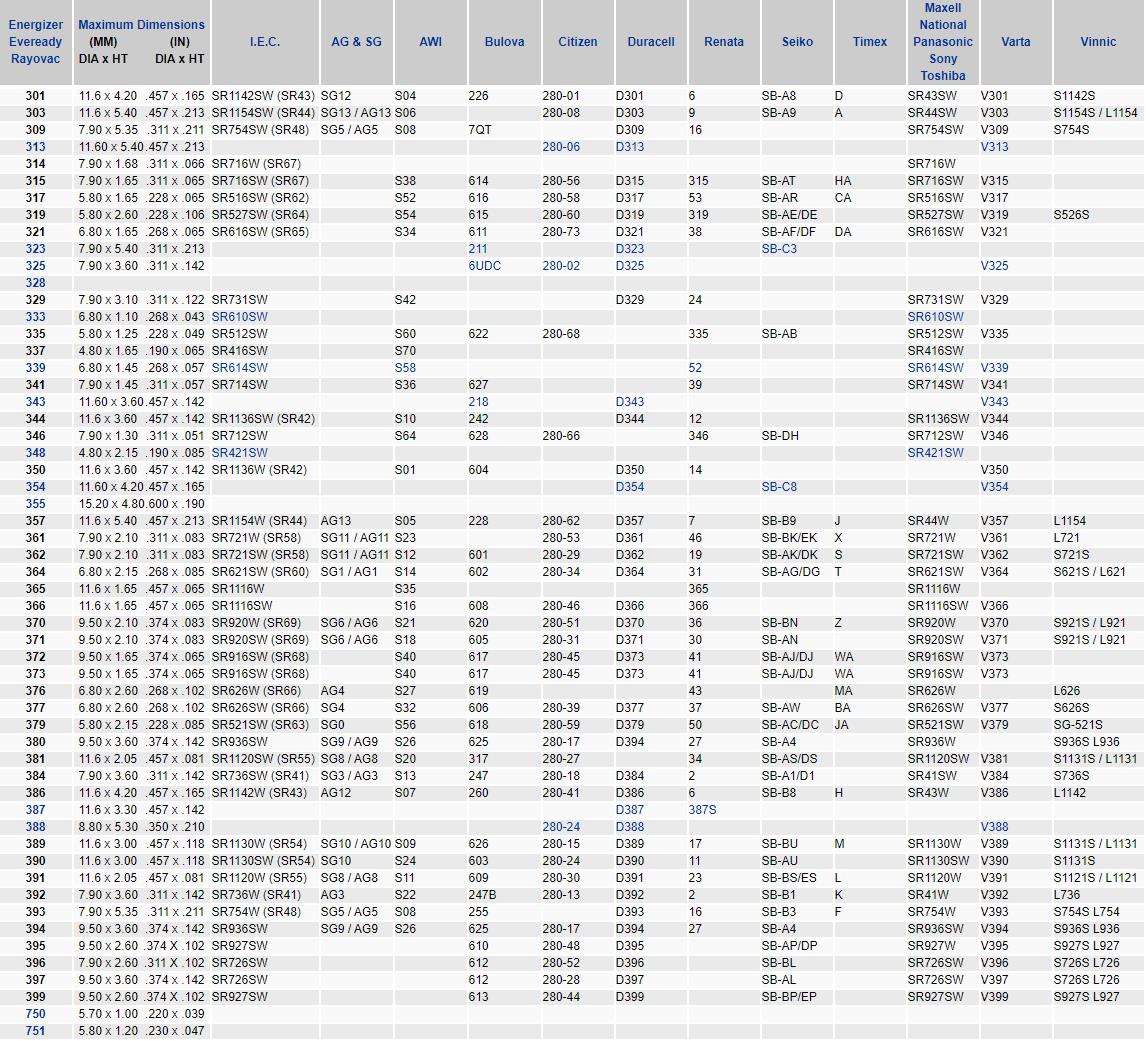1146x1041 pixels.
Task: Open battery model 750 link
Action: point(35,1014)
